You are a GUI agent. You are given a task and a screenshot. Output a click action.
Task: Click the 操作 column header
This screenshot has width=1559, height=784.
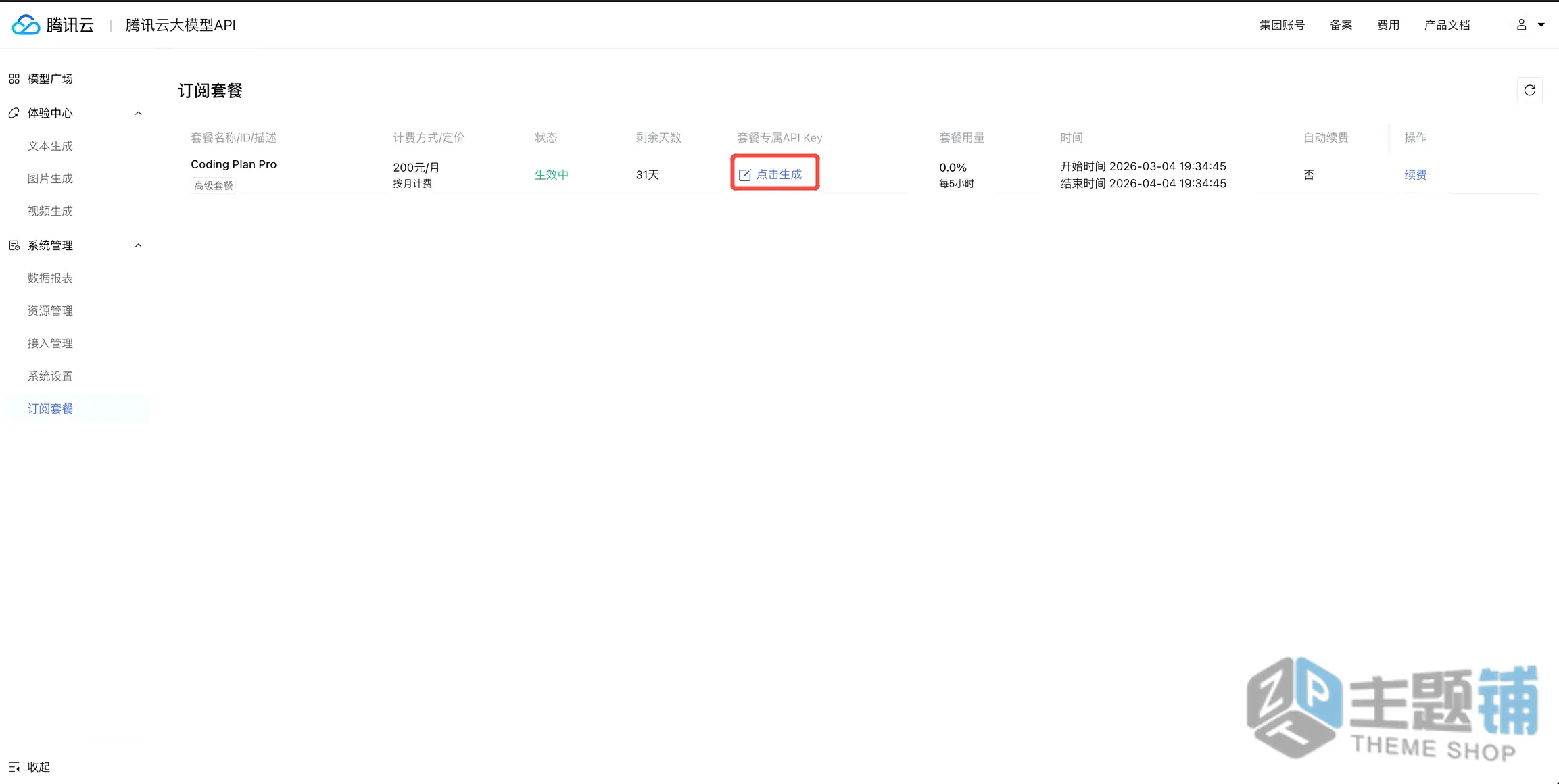tap(1415, 138)
